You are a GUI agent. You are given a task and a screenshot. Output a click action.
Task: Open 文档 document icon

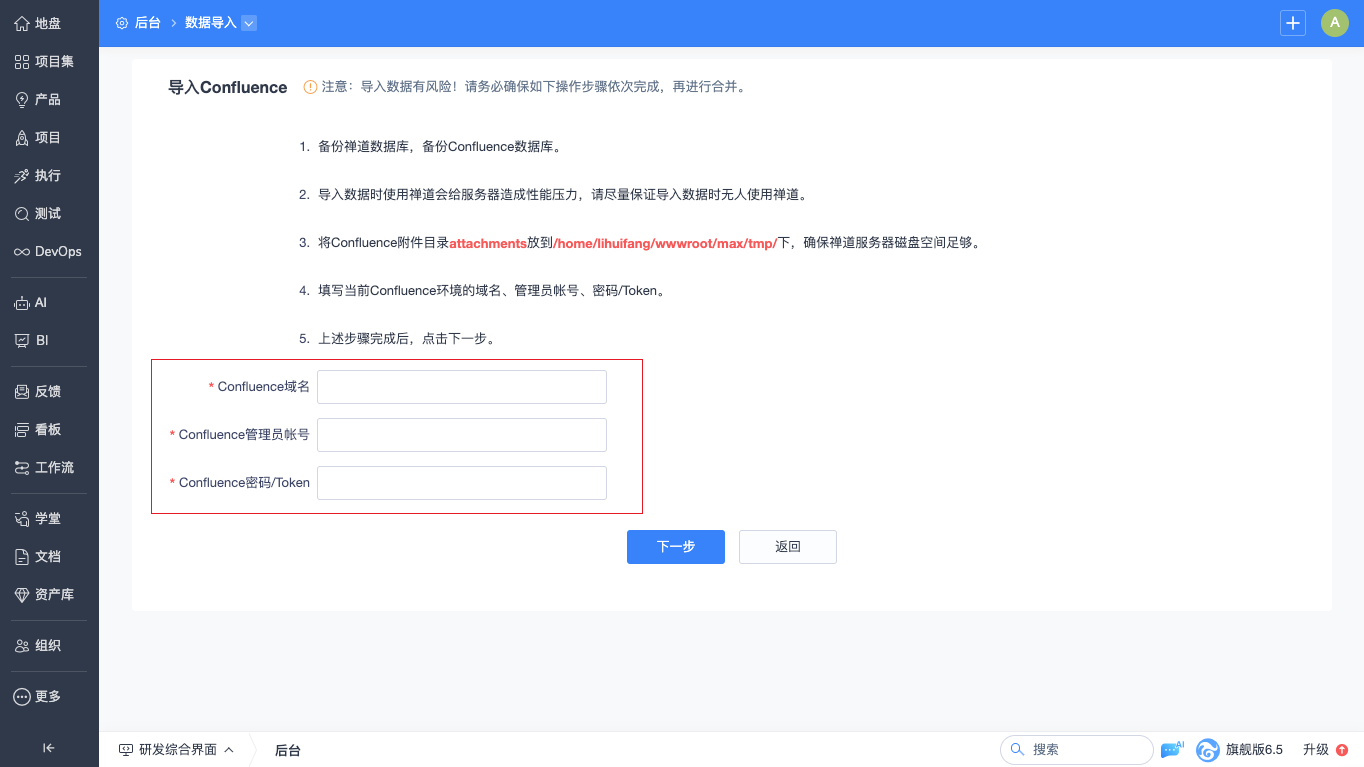tap(22, 556)
